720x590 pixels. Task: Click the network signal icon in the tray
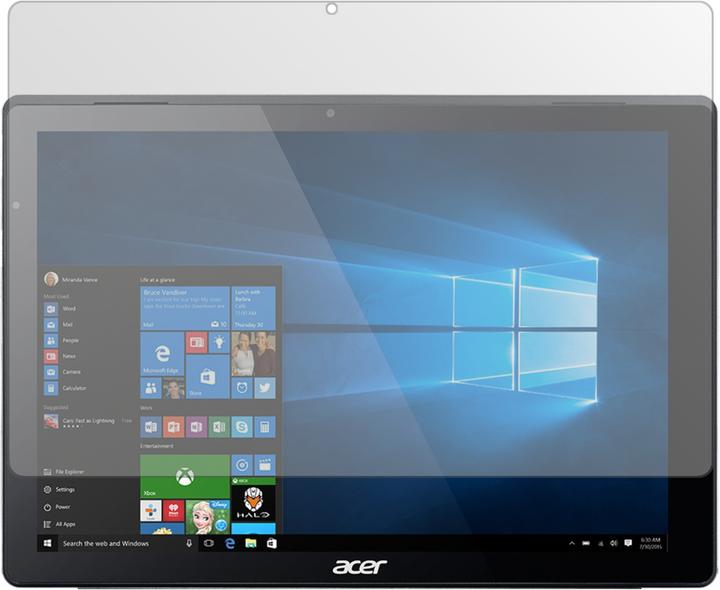click(x=601, y=544)
